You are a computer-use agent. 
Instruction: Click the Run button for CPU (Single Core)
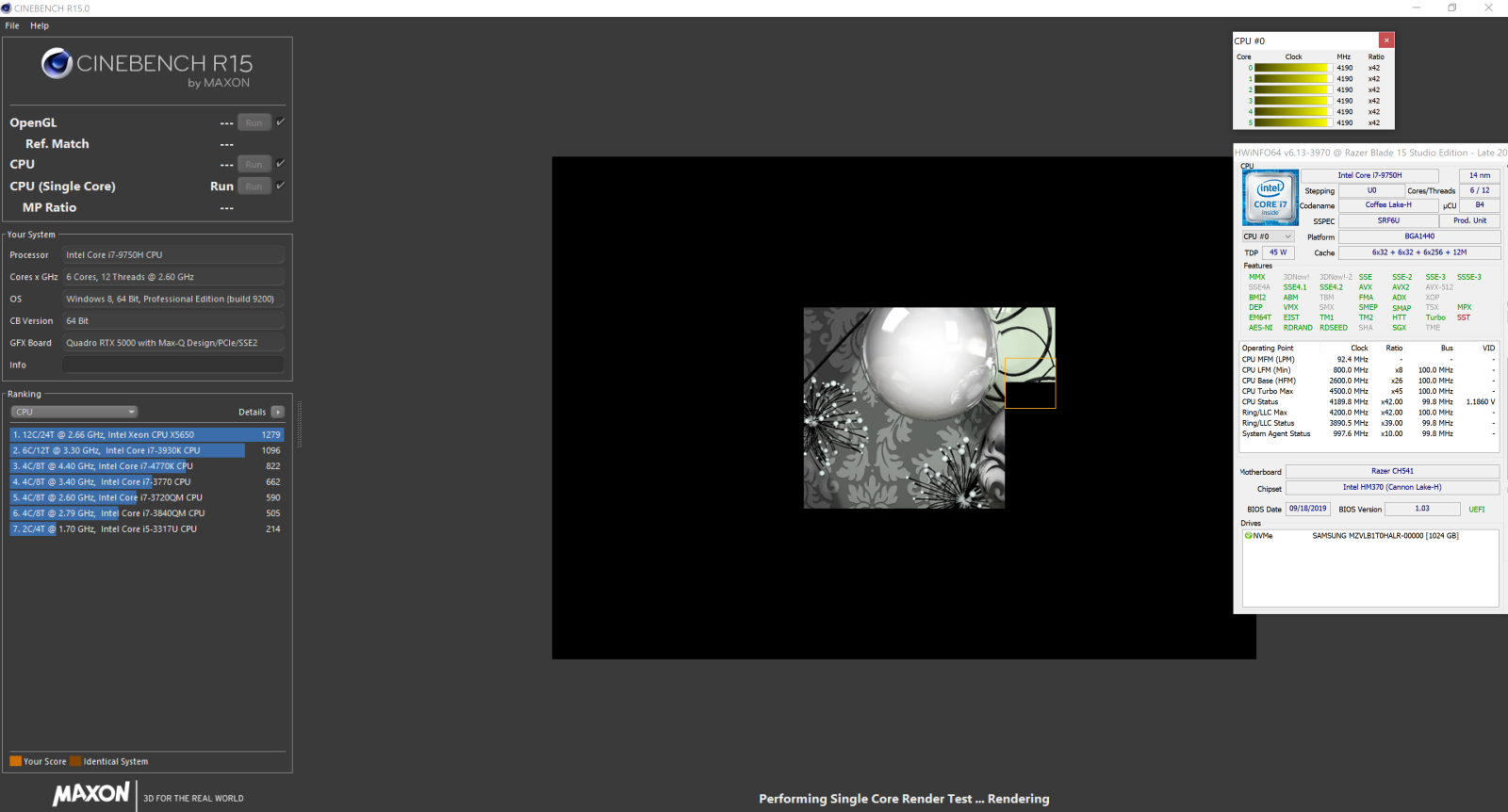point(254,186)
